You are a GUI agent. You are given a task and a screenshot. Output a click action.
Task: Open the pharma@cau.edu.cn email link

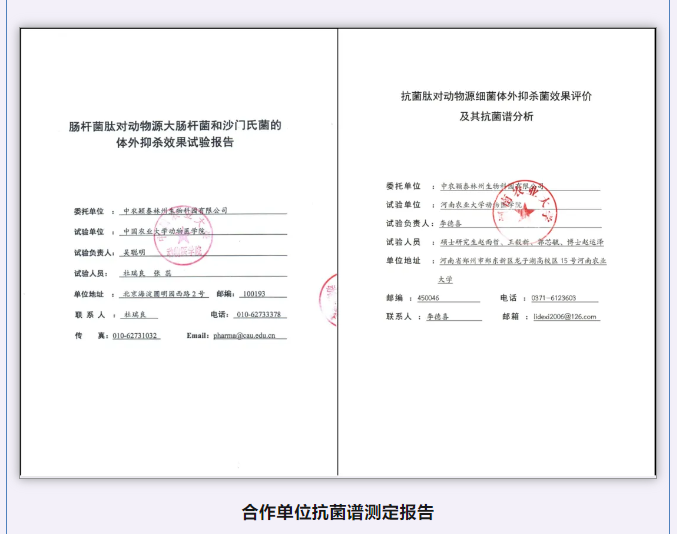[250, 336]
